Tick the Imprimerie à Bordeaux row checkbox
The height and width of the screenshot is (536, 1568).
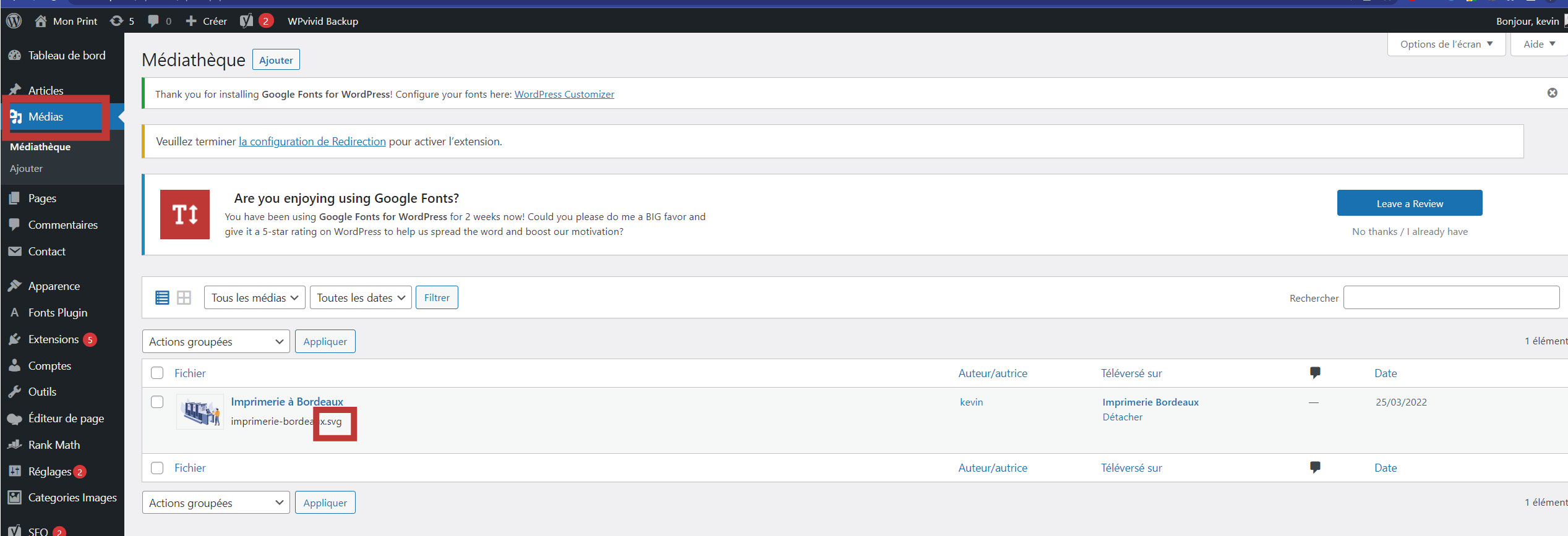(157, 402)
